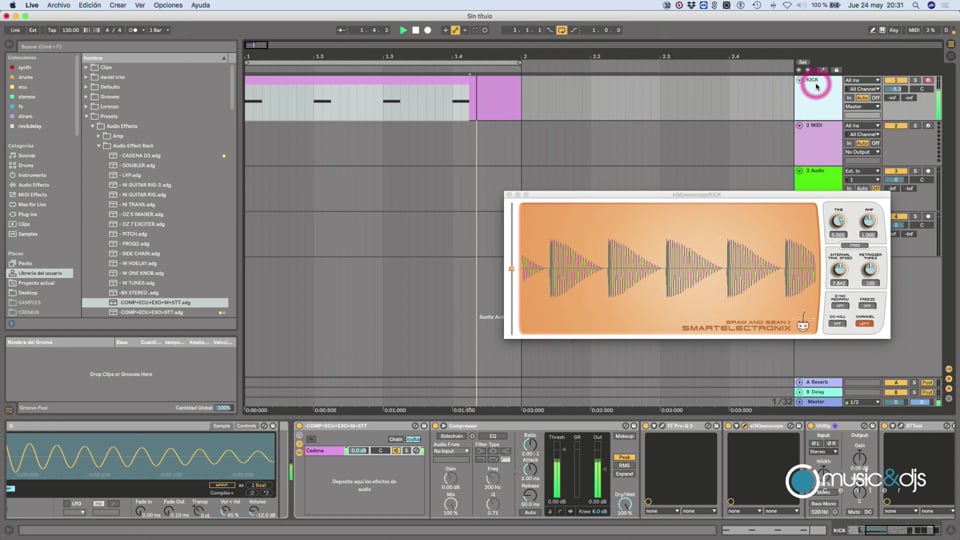Viewport: 960px width, 540px height.
Task: Toggle the KICK track activator labeled 1
Action: (x=895, y=80)
